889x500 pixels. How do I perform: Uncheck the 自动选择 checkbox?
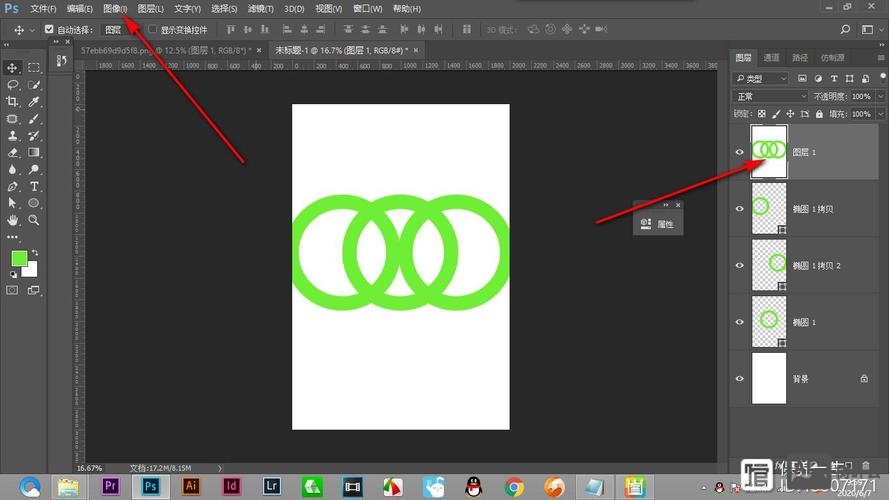point(49,30)
